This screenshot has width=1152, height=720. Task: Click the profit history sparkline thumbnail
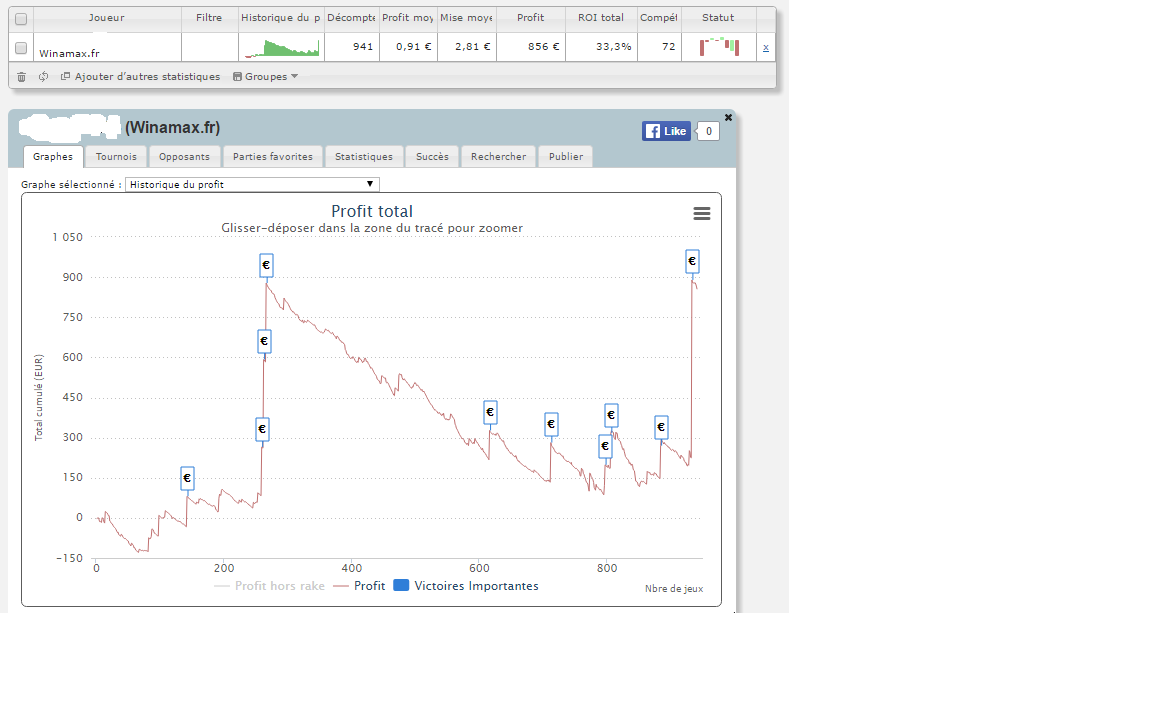[x=282, y=47]
